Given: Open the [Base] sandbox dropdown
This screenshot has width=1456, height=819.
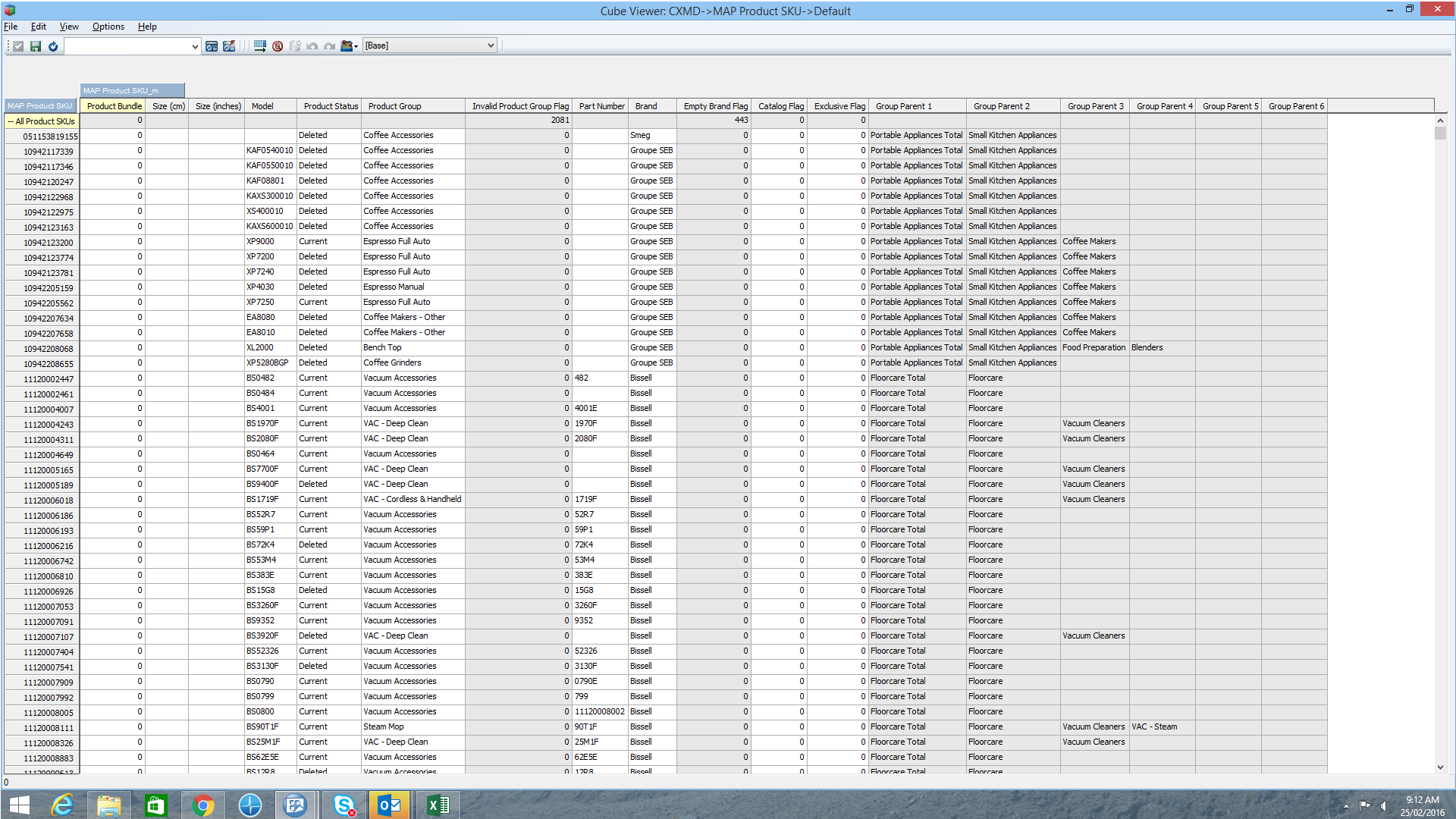Looking at the screenshot, I should pyautogui.click(x=429, y=45).
